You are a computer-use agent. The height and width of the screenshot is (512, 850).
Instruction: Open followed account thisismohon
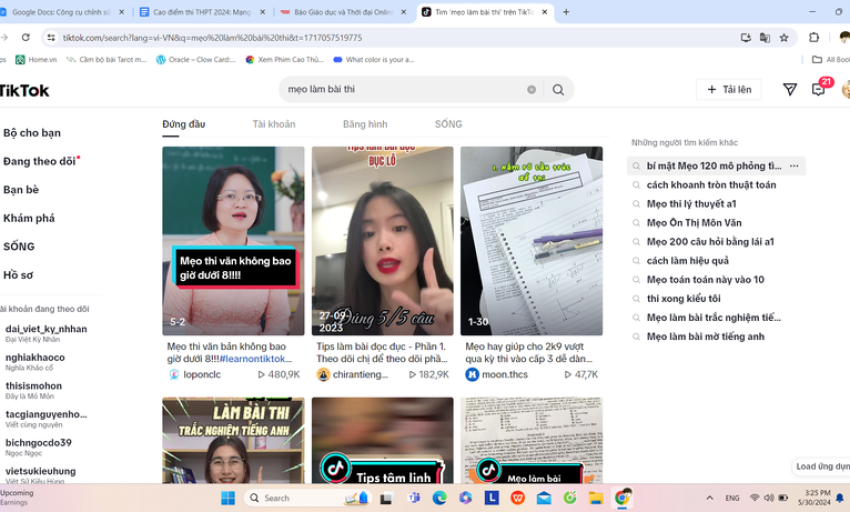click(34, 390)
